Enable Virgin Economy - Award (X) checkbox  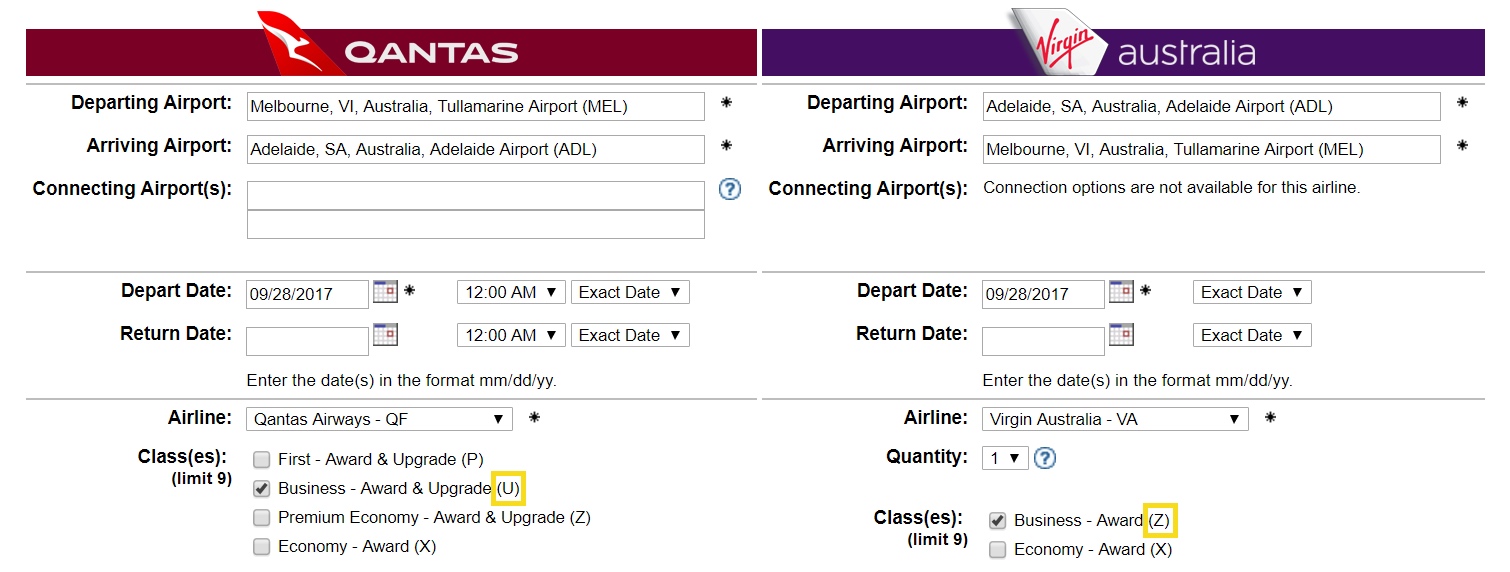[997, 550]
